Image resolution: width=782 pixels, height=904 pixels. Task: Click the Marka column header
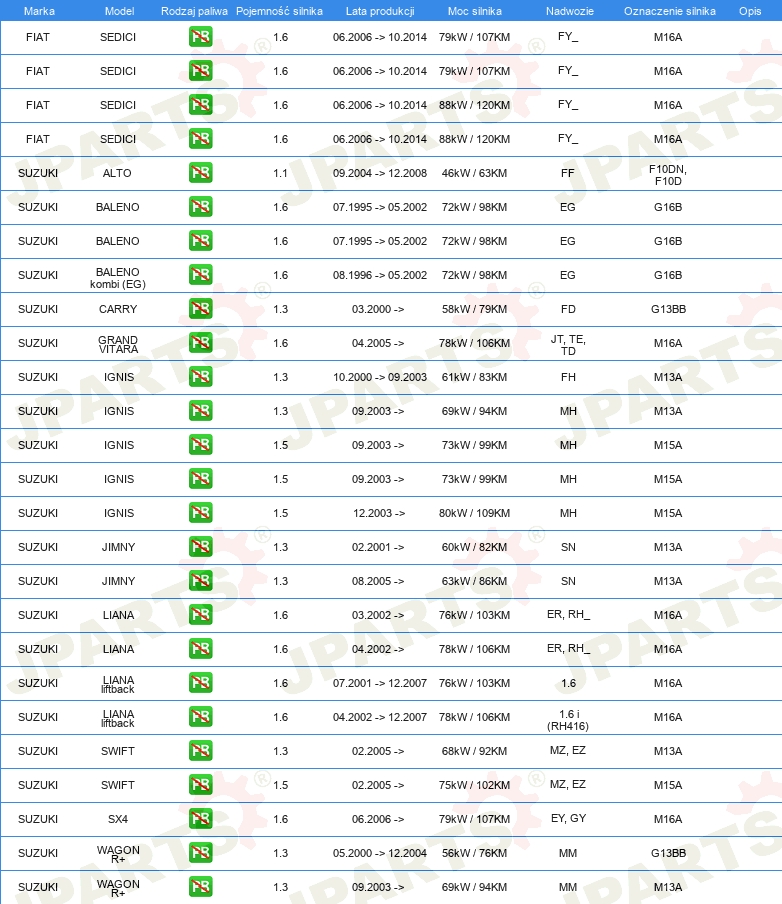(39, 11)
